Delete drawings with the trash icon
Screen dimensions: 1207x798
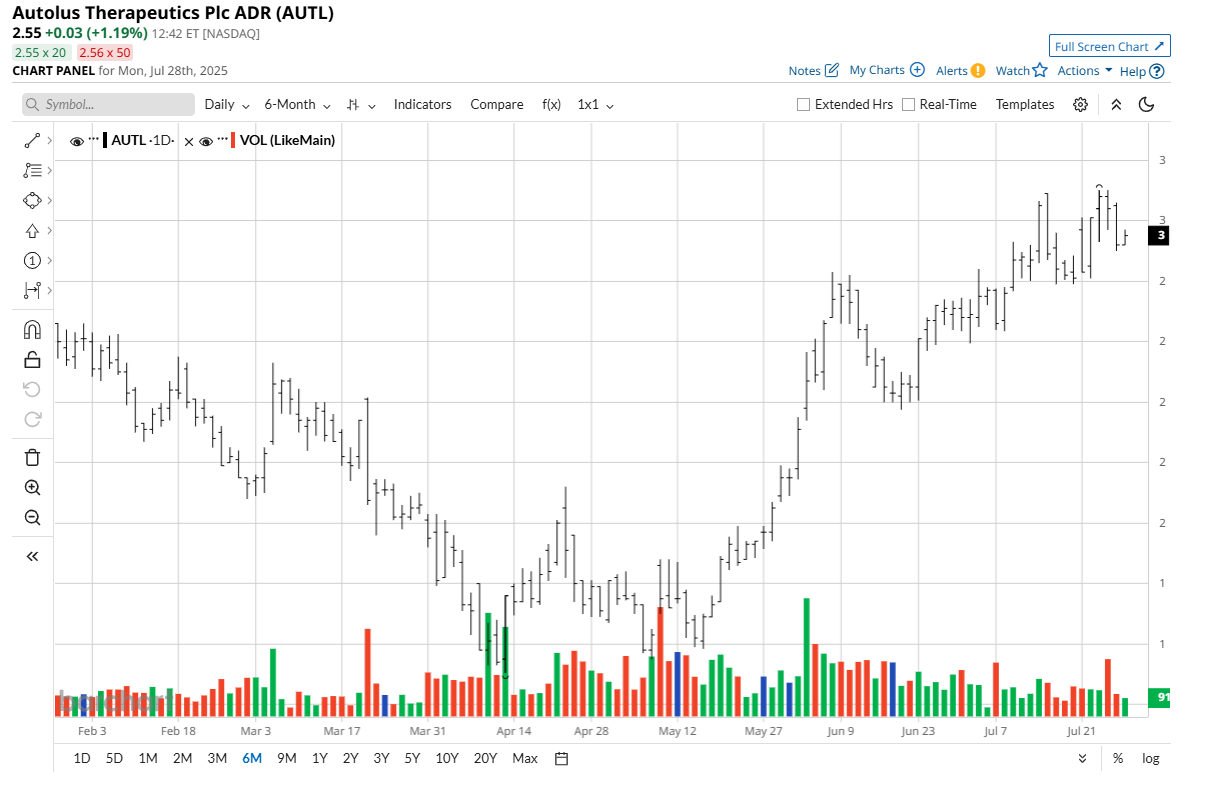pyautogui.click(x=32, y=458)
